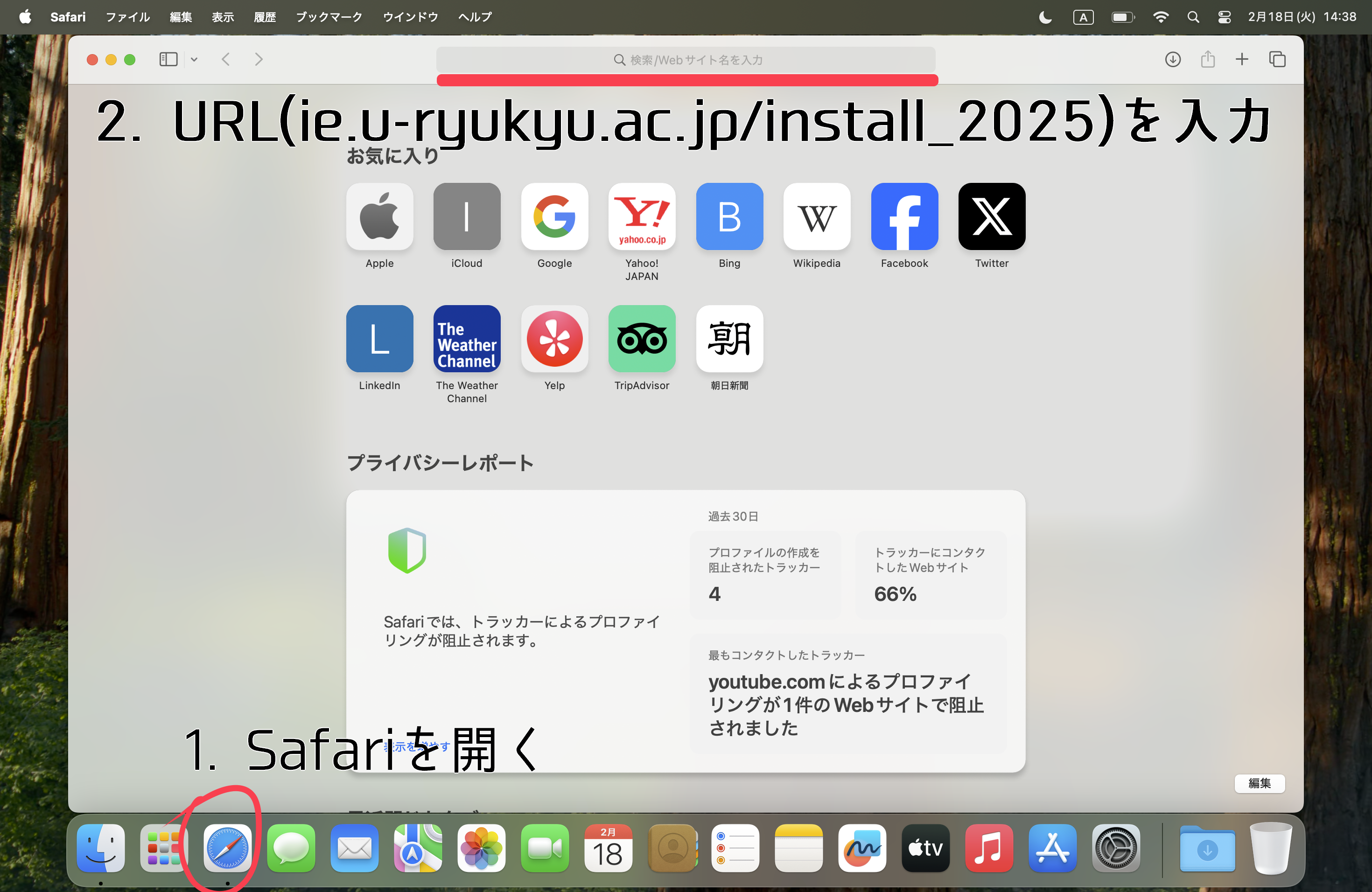Screen dimensions: 1372x892
Task: Click the search or website address field
Action: click(x=686, y=59)
